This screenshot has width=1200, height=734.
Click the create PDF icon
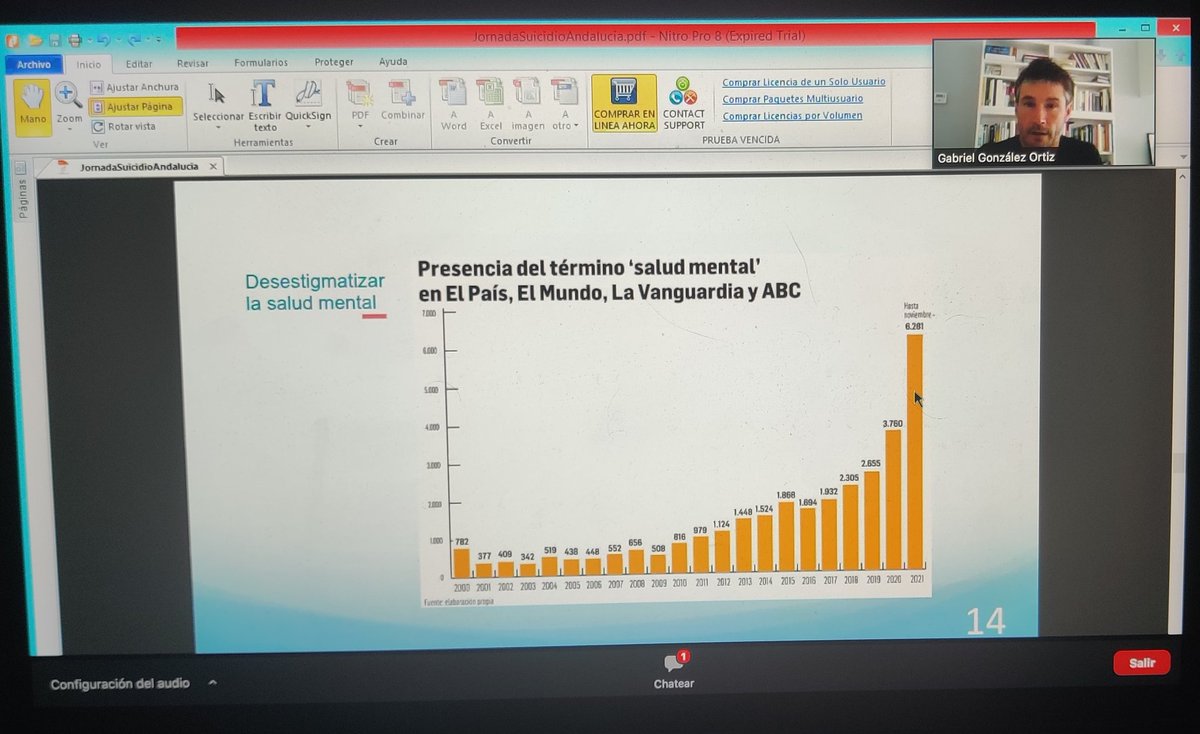[x=358, y=94]
